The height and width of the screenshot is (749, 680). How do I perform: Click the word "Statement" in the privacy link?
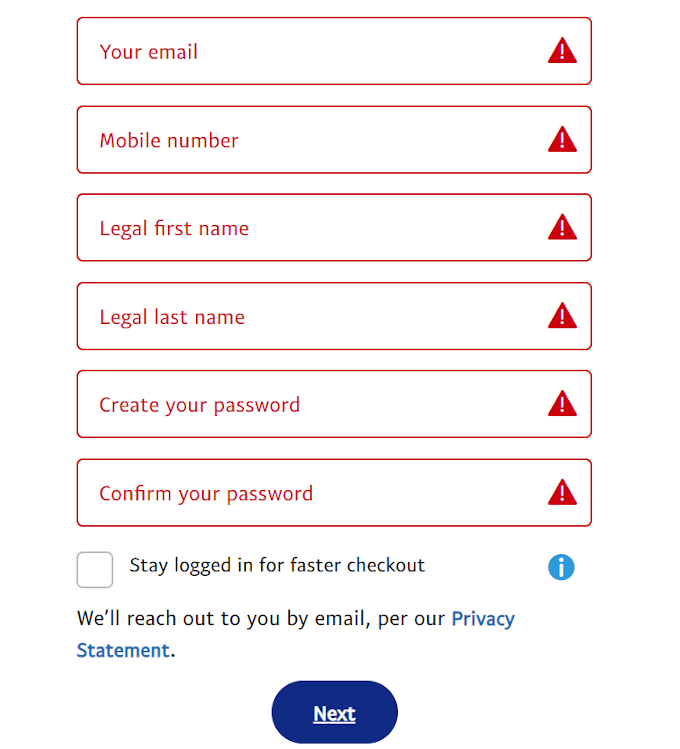(x=123, y=650)
